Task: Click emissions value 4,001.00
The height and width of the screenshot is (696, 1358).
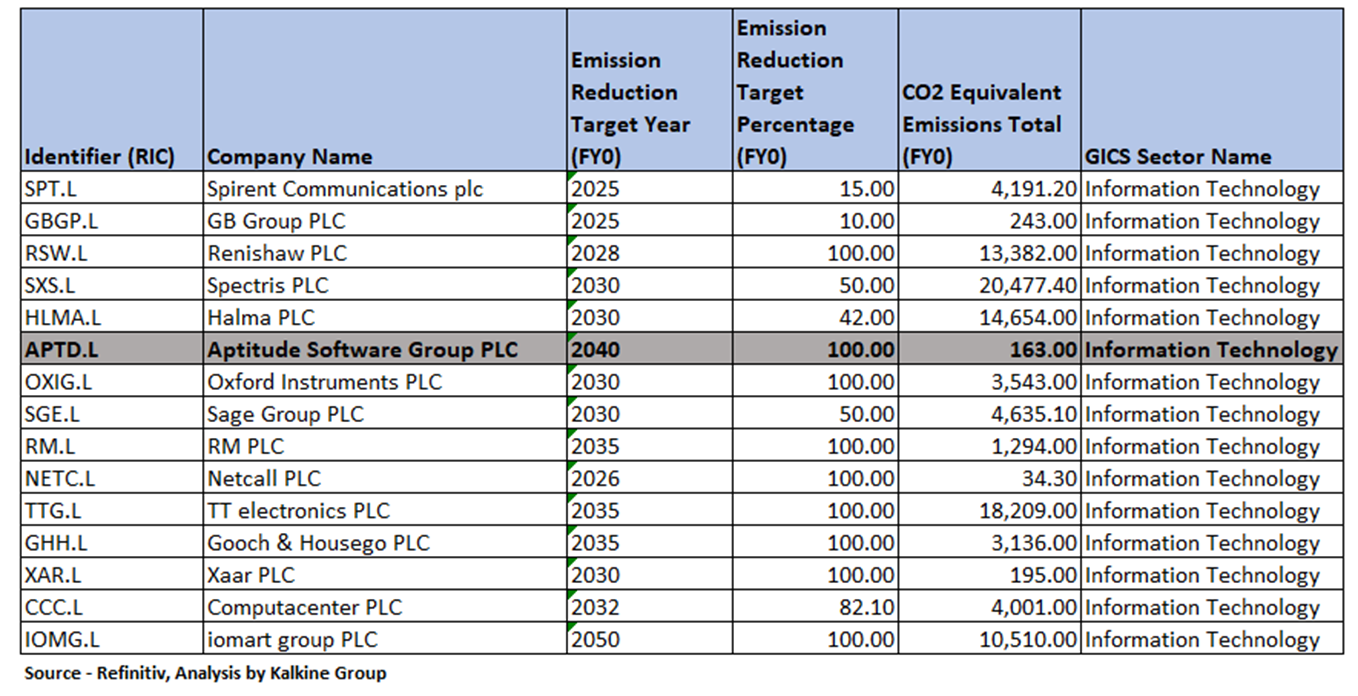Action: pos(989,607)
